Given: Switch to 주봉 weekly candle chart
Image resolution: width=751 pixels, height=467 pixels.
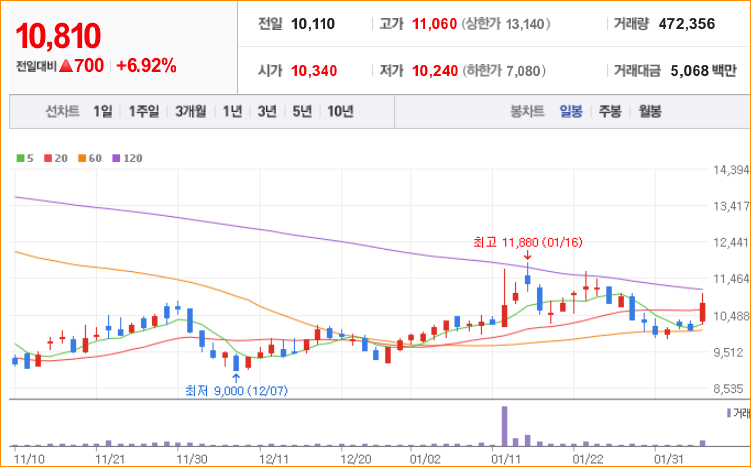Looking at the screenshot, I should coord(610,112).
